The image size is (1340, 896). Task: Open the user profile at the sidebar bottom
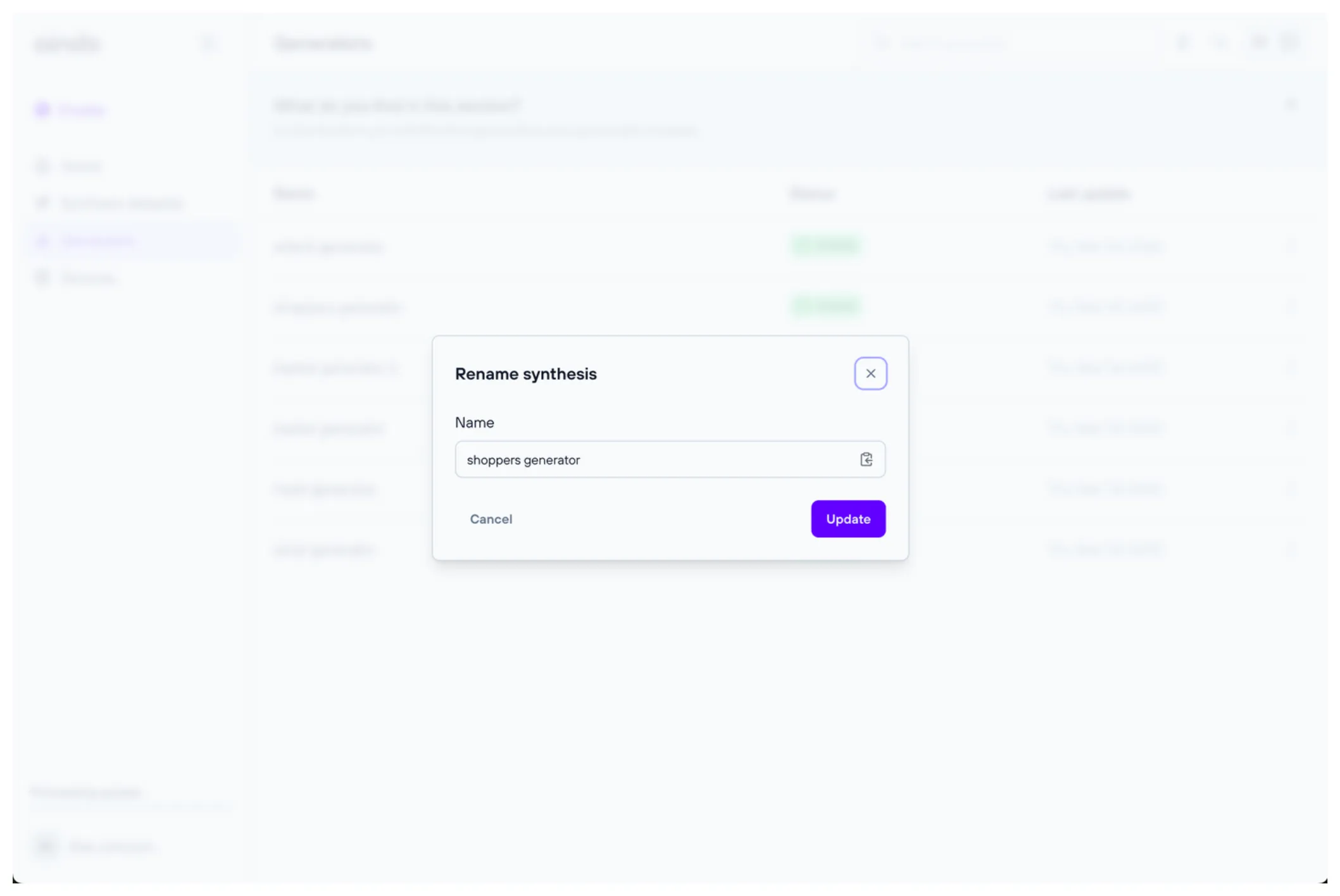click(x=95, y=846)
